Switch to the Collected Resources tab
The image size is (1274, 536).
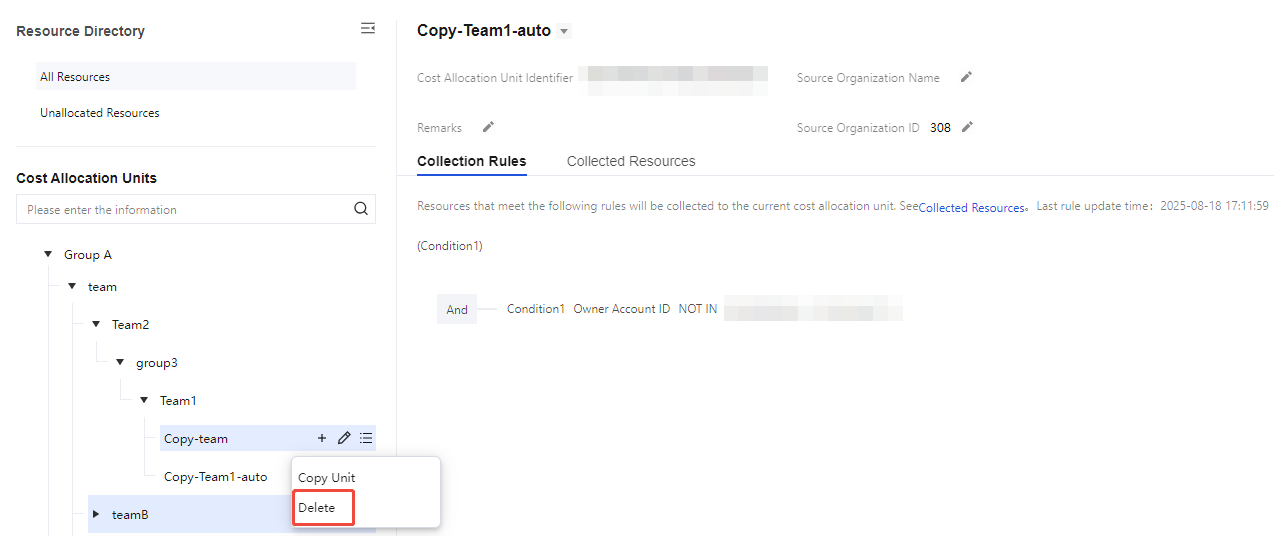(x=631, y=161)
